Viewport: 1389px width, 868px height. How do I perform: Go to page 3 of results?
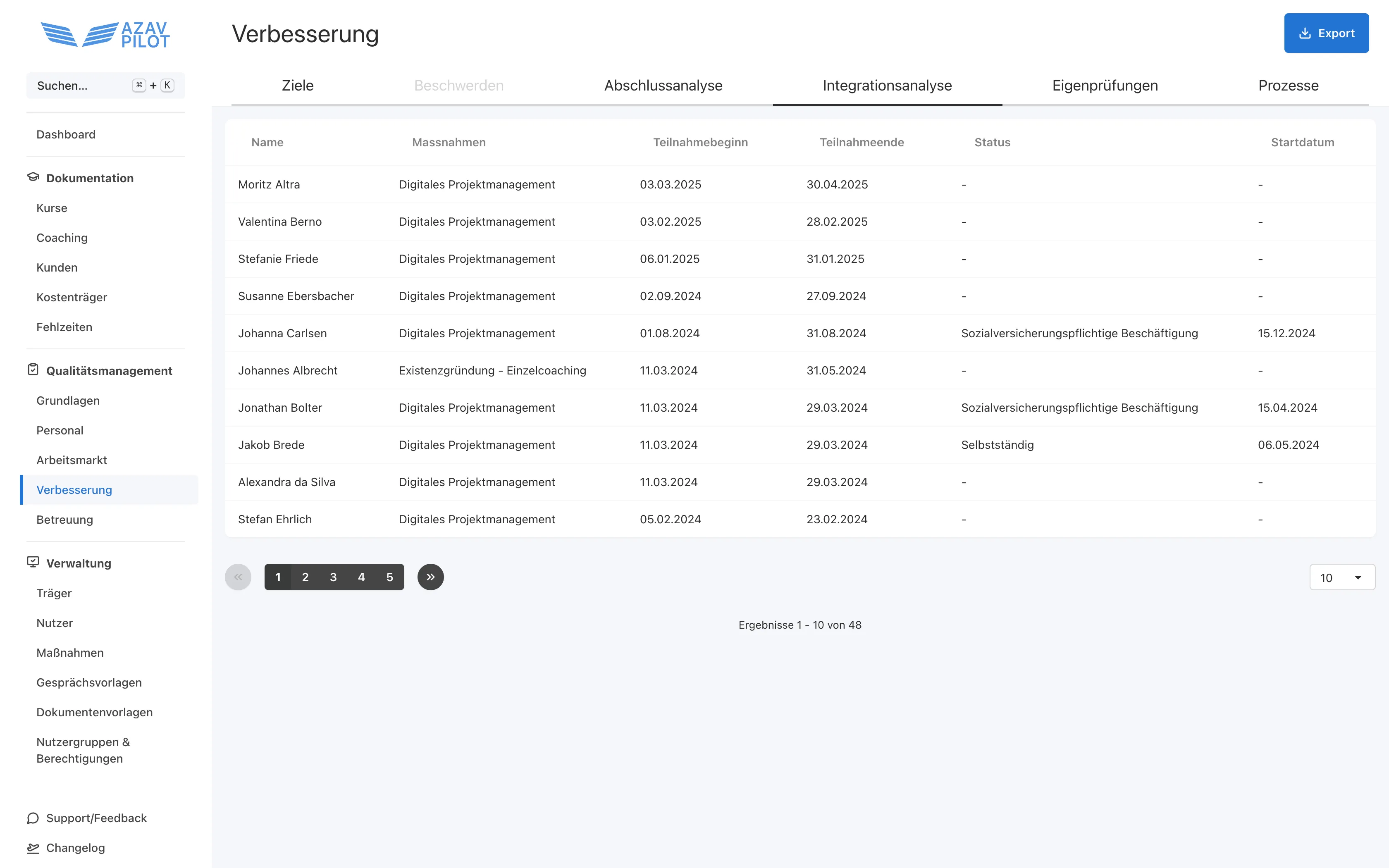333,577
